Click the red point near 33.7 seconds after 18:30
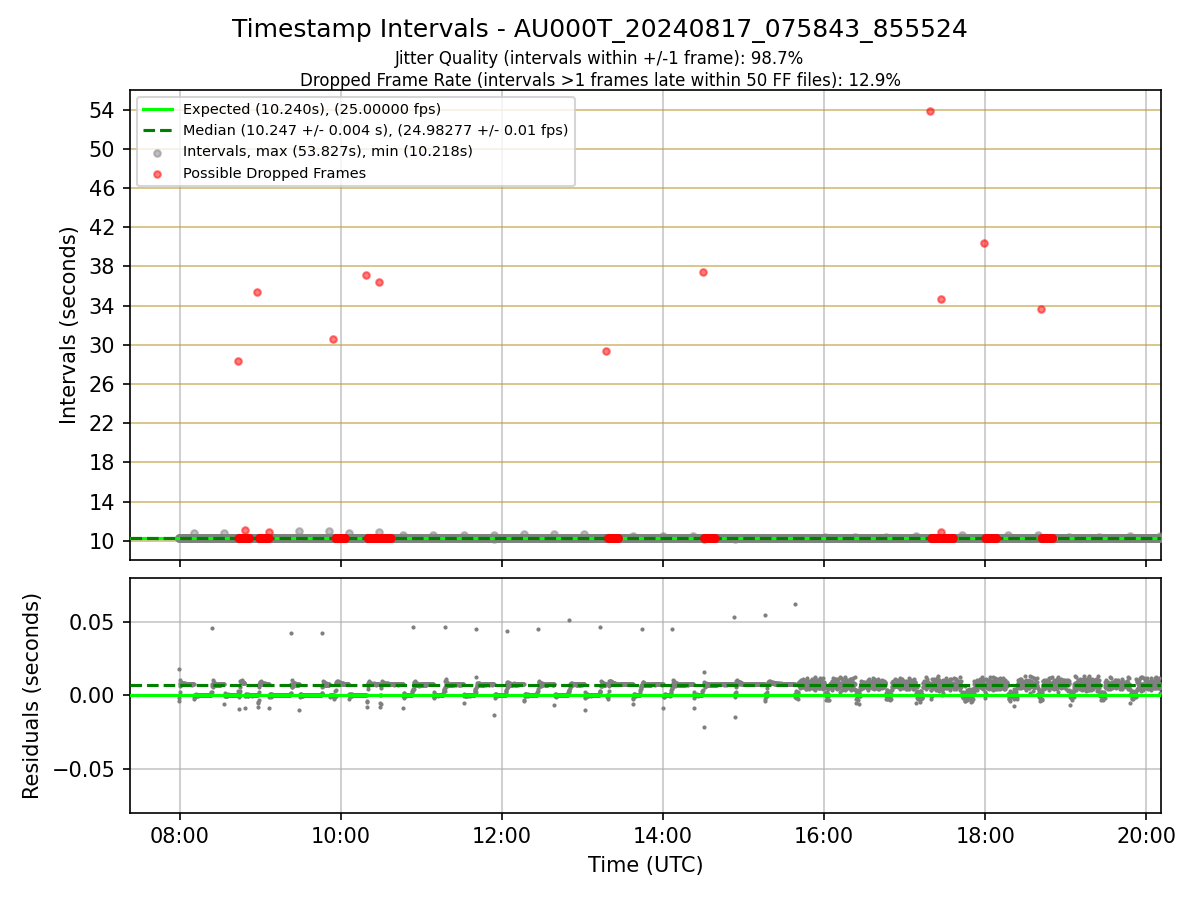This screenshot has width=1200, height=900. (x=1041, y=309)
